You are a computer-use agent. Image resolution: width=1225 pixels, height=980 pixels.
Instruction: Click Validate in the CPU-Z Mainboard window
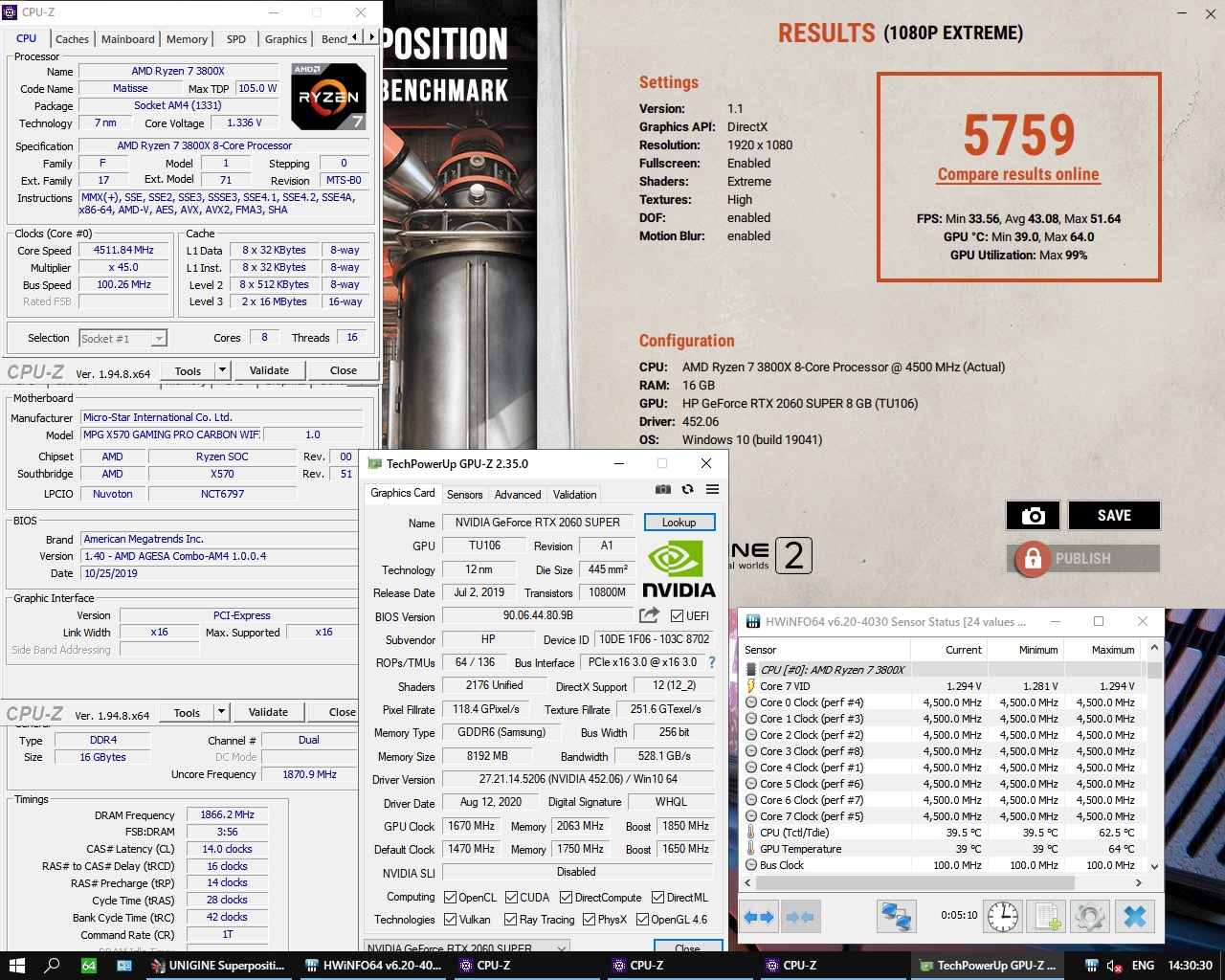(x=268, y=712)
